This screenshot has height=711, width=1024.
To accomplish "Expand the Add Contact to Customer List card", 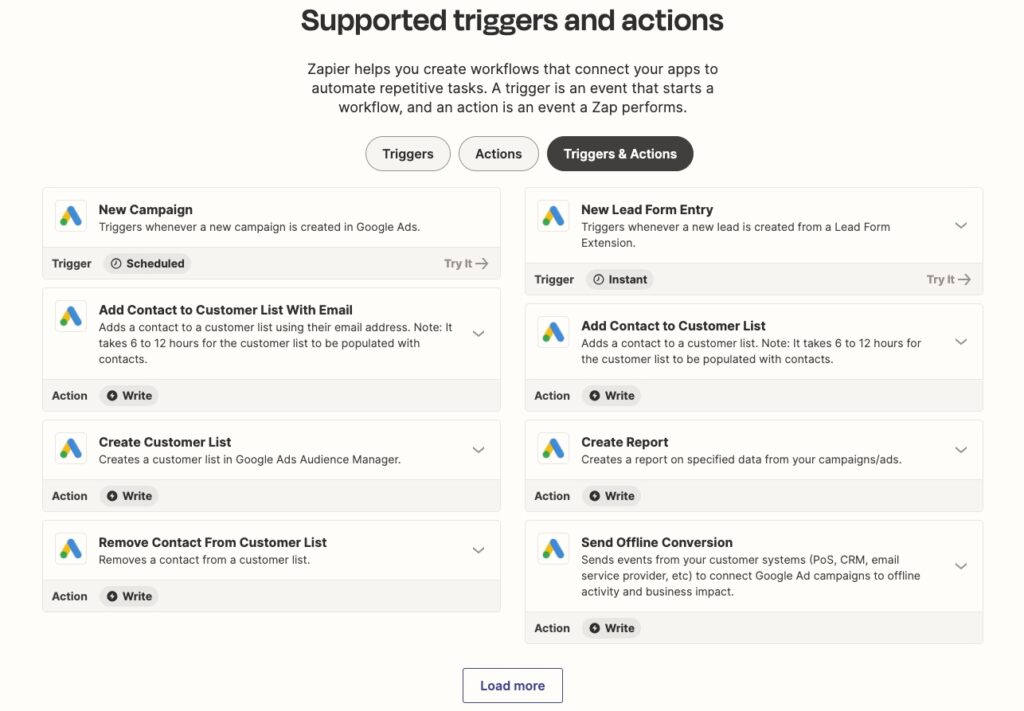I will point(961,342).
